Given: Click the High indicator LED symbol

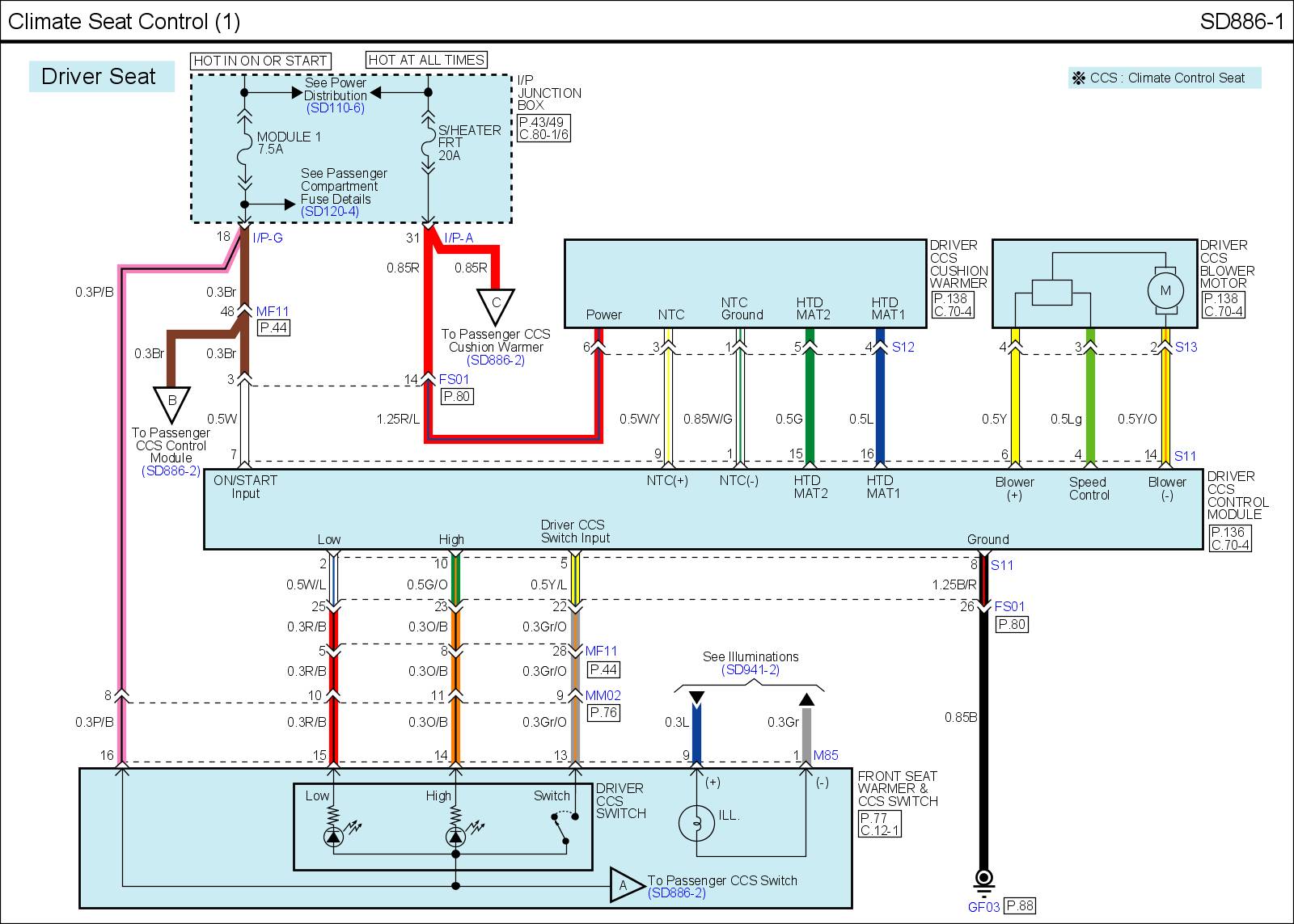Looking at the screenshot, I should click(455, 837).
